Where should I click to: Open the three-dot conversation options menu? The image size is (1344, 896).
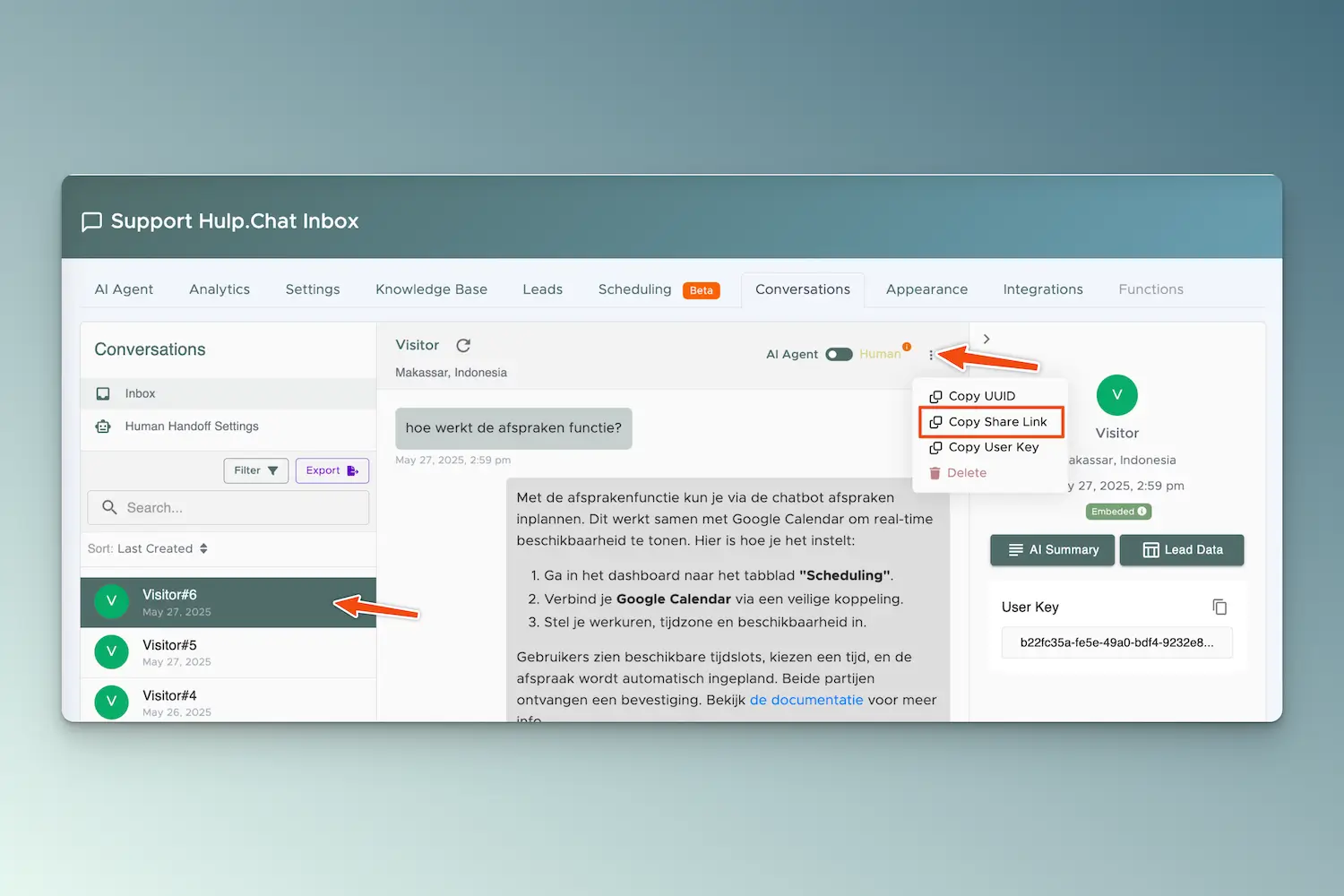coord(931,355)
